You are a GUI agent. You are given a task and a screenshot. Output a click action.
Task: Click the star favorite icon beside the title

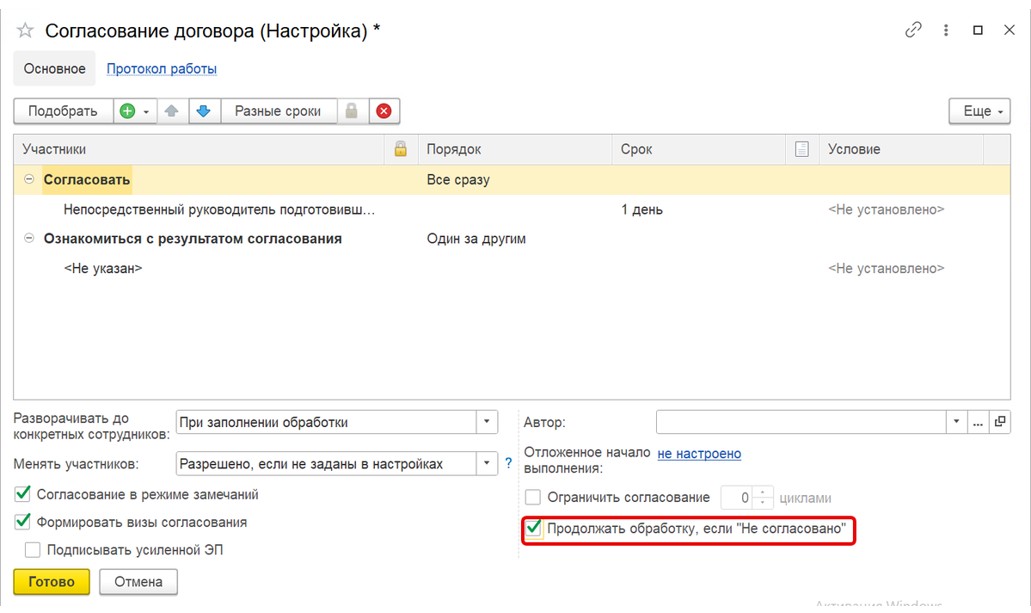25,31
